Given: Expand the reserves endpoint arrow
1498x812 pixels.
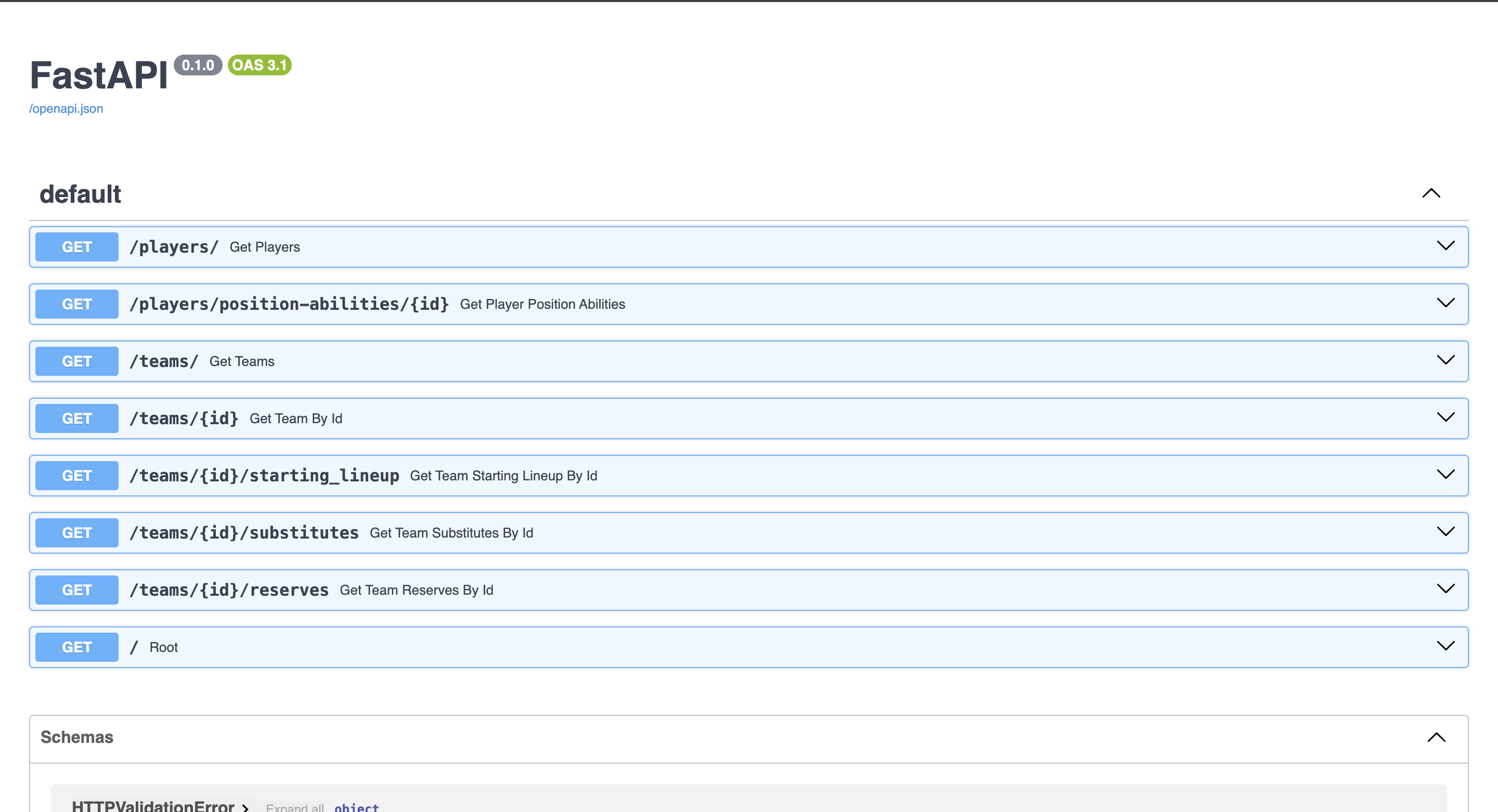Looking at the screenshot, I should pos(1445,589).
